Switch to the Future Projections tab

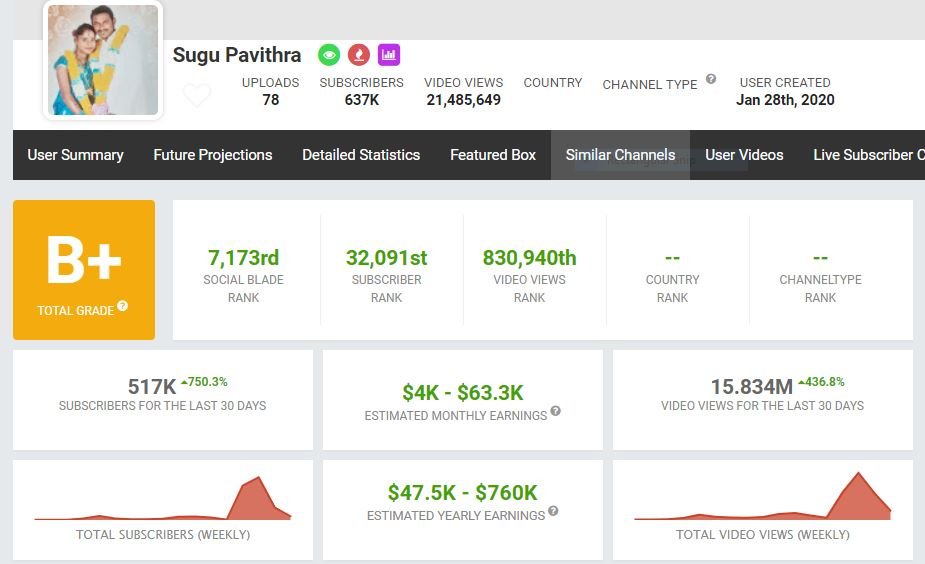click(212, 155)
